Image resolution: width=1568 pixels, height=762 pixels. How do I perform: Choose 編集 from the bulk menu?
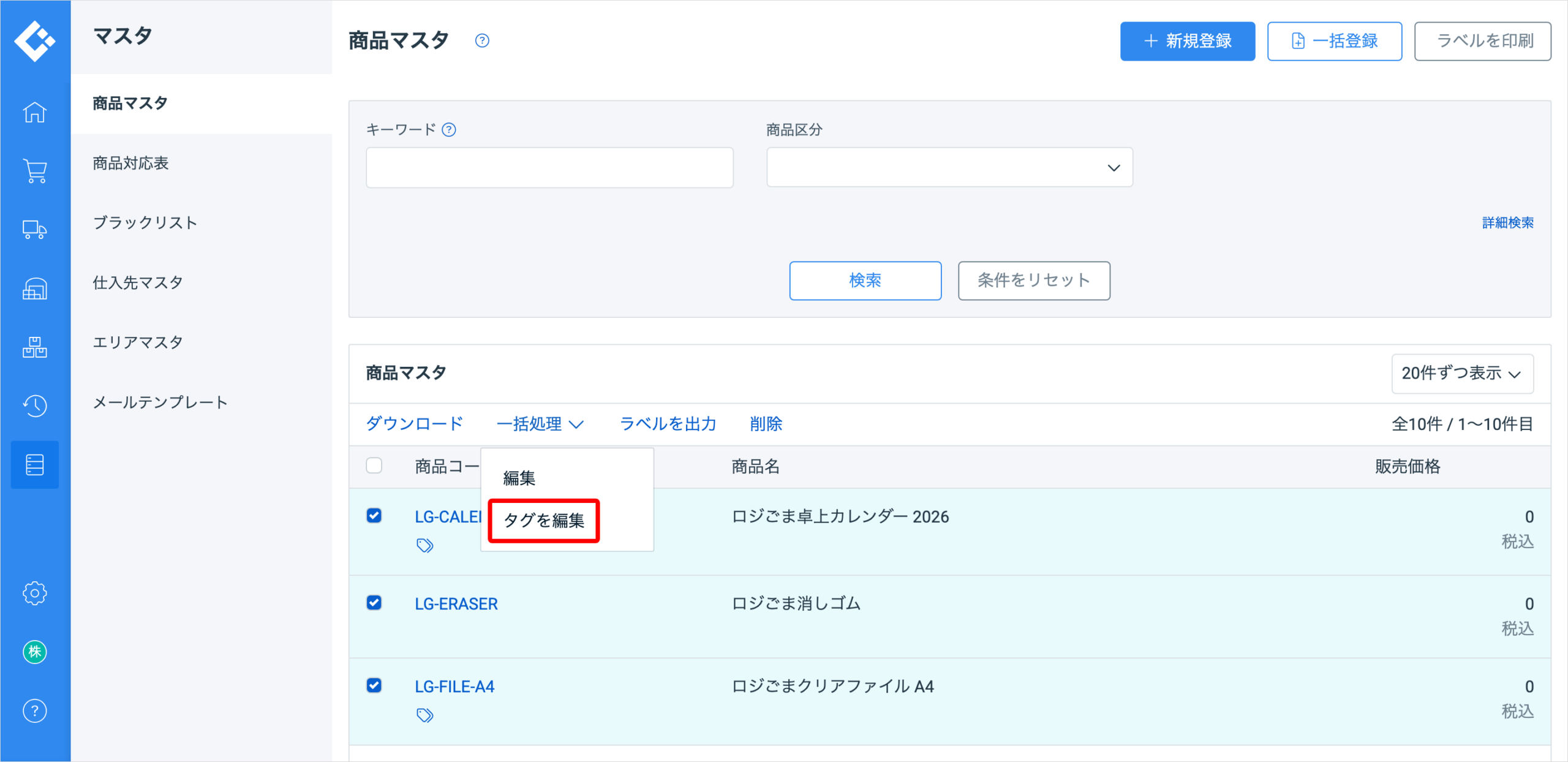click(519, 478)
